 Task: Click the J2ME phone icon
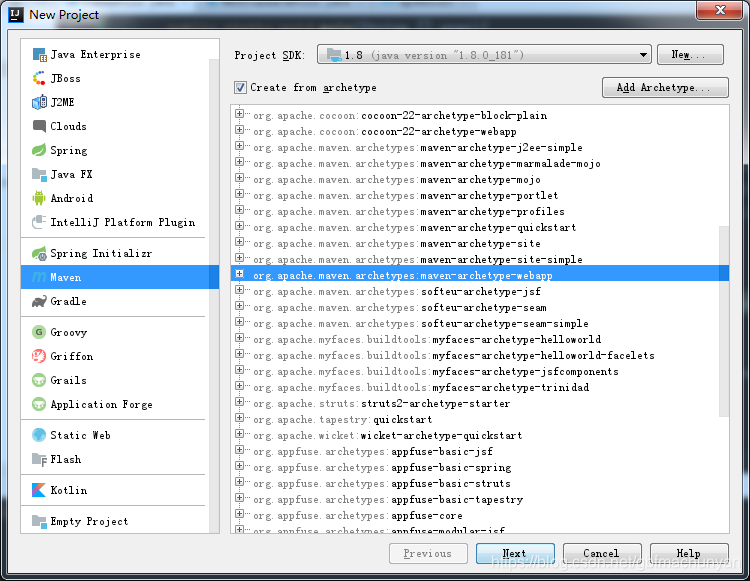pos(39,102)
